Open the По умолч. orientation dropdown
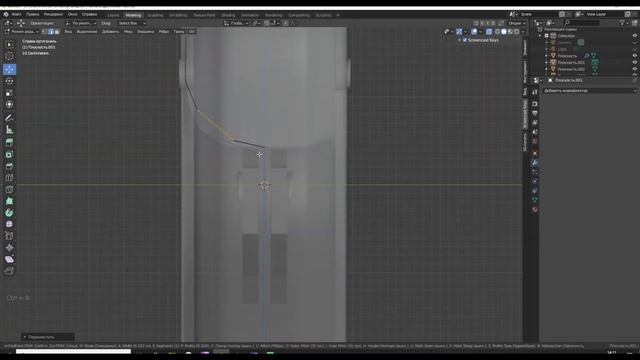The height and width of the screenshot is (360, 640). (81, 23)
